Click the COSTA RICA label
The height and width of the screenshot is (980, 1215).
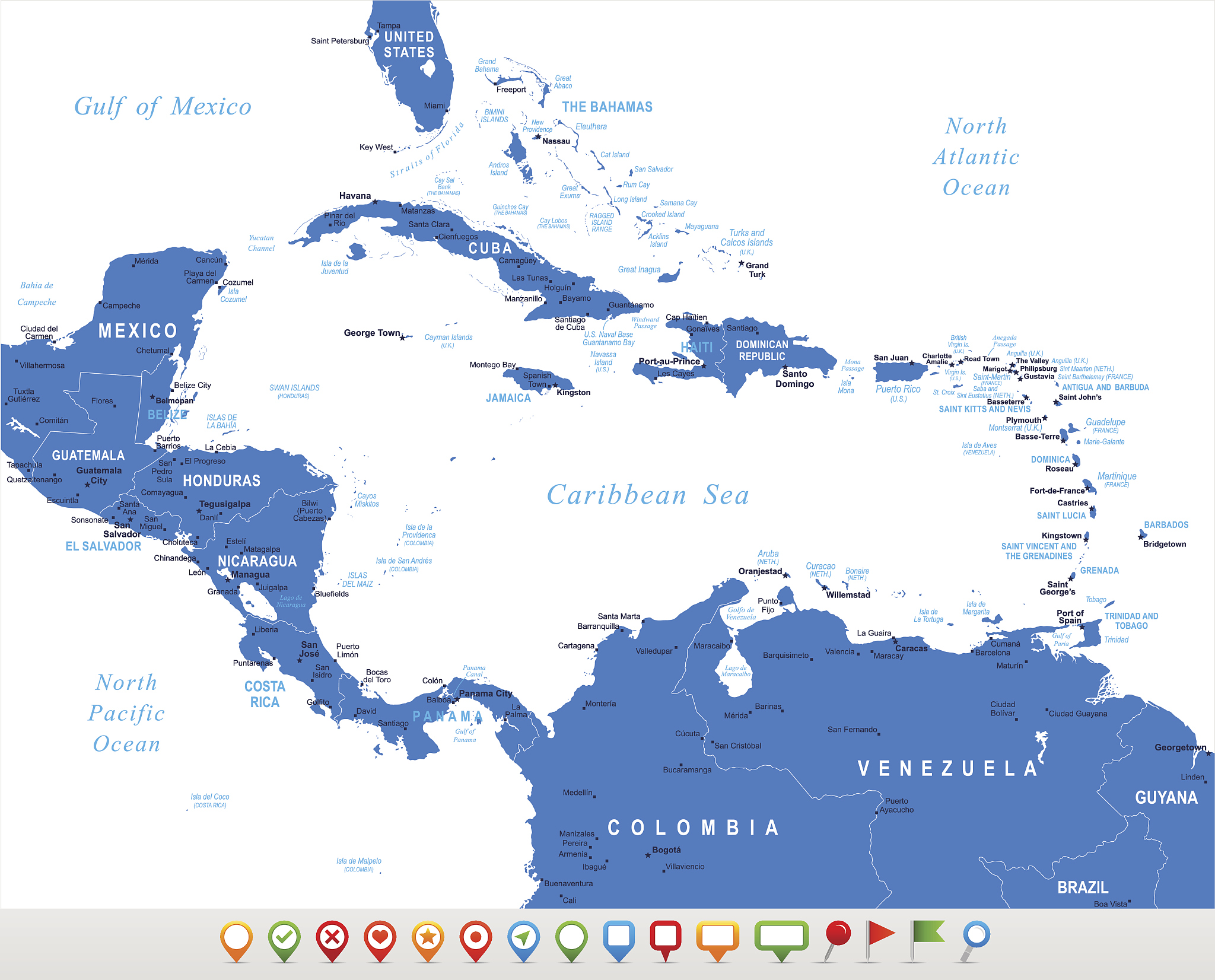point(265,695)
